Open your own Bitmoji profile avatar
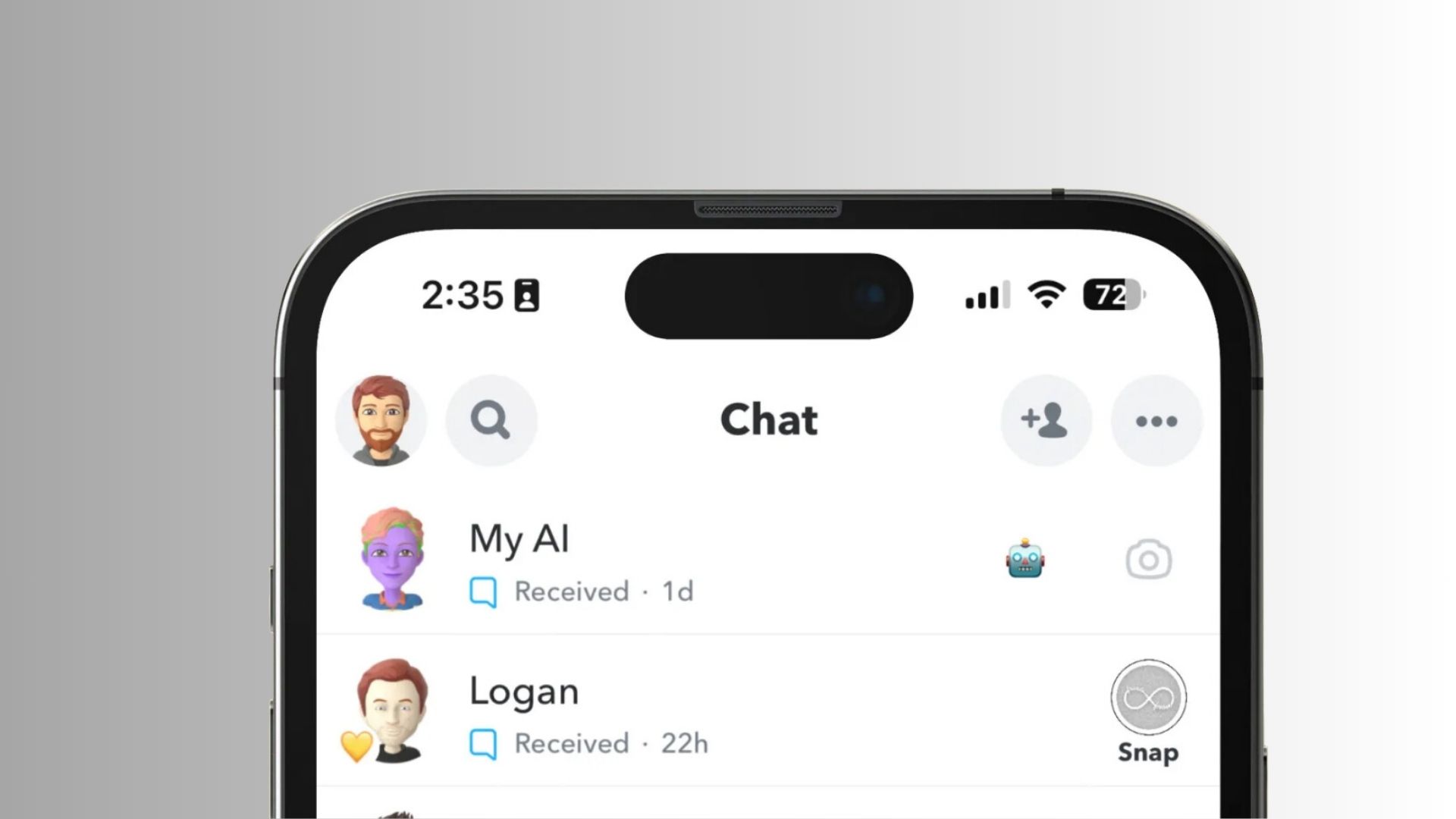The width and height of the screenshot is (1456, 819). coord(381,419)
